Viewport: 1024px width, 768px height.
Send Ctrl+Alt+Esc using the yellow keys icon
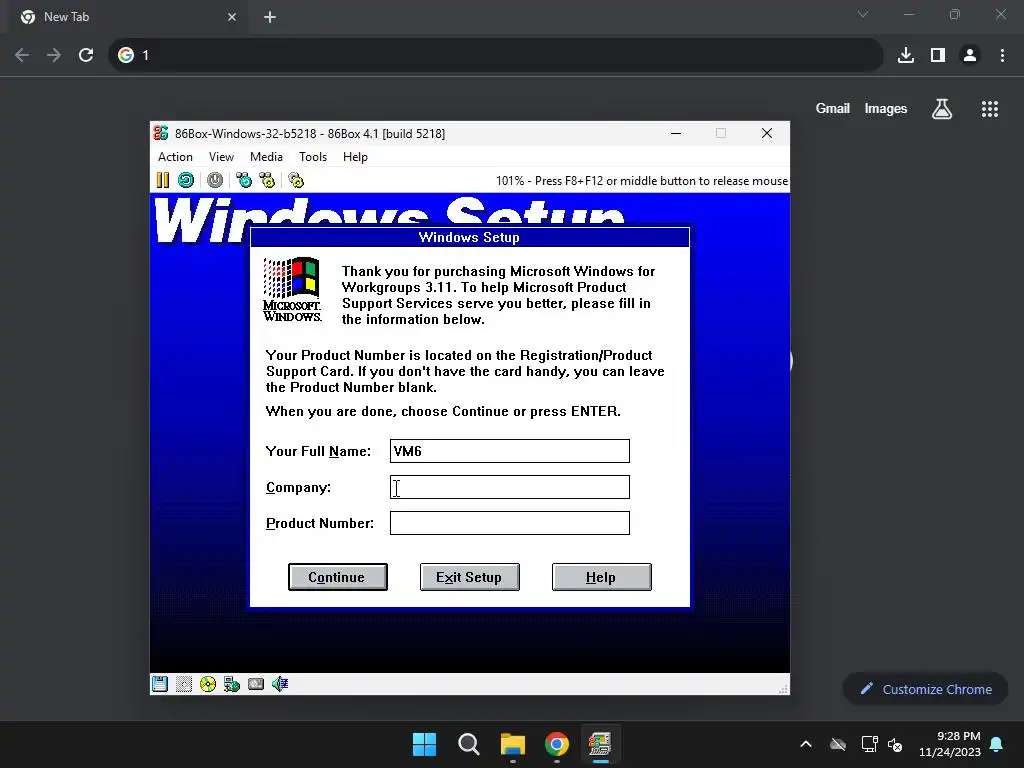(x=267, y=180)
